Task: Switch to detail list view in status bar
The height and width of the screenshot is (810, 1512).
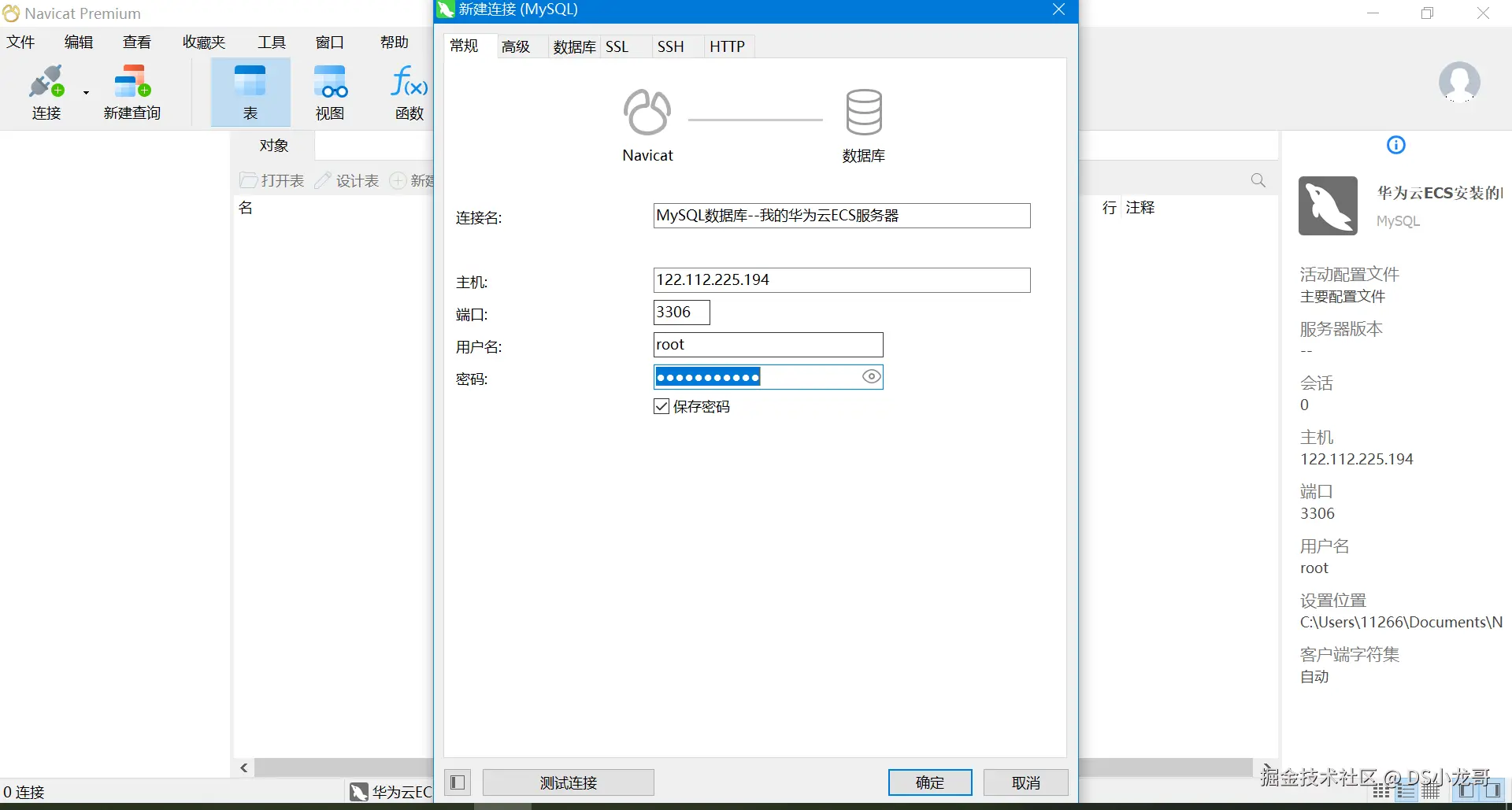Action: pos(1406,790)
